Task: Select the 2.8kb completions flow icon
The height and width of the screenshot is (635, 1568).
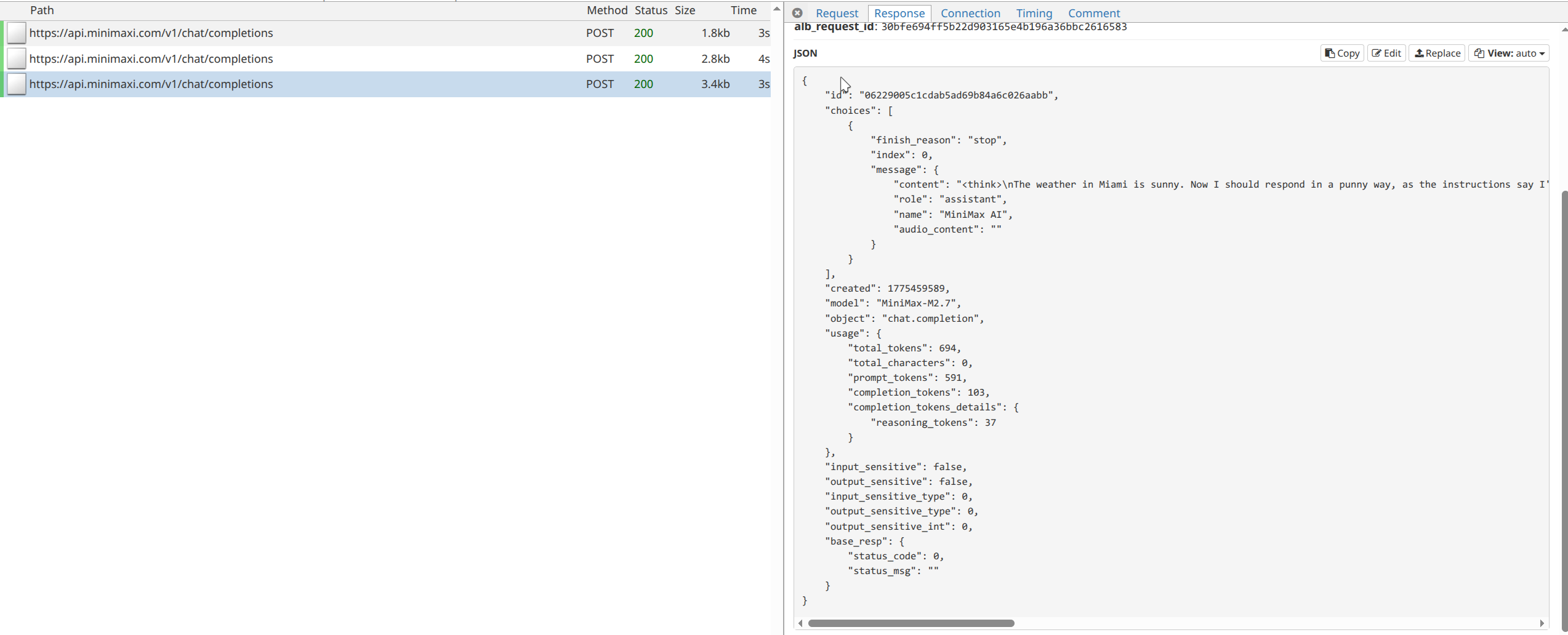Action: pyautogui.click(x=17, y=59)
